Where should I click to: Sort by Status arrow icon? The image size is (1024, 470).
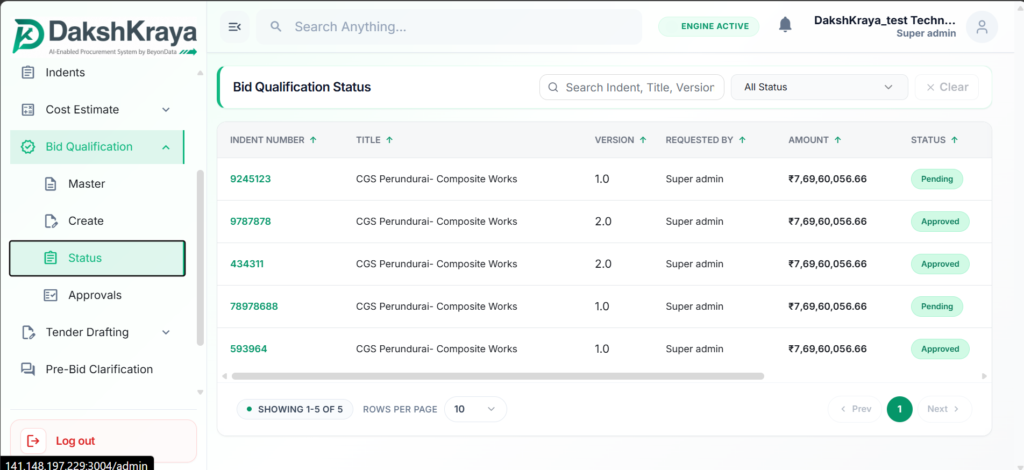(954, 140)
